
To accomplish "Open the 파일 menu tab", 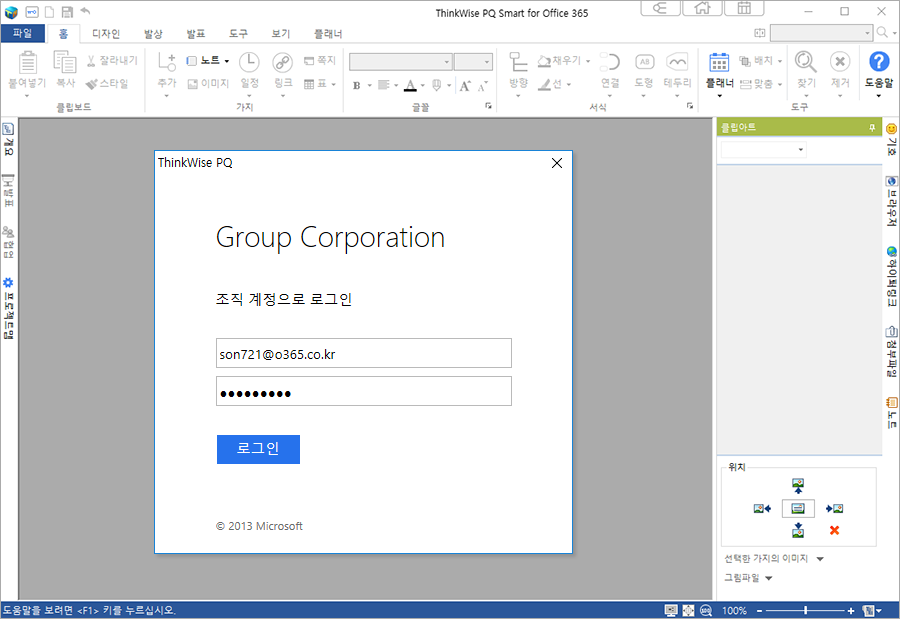I will click(x=22, y=33).
